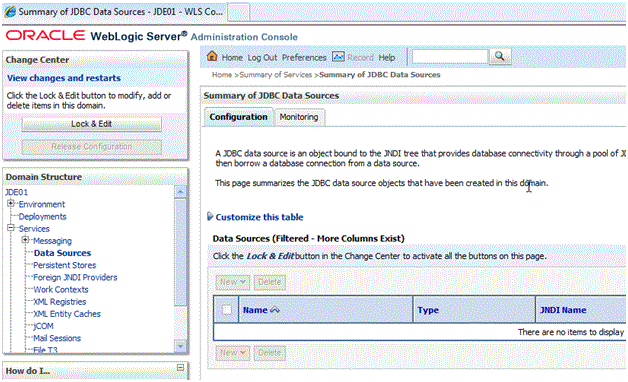Open Foreign JNDI Providers tree item
Viewport: 628px width, 382px height.
point(75,277)
